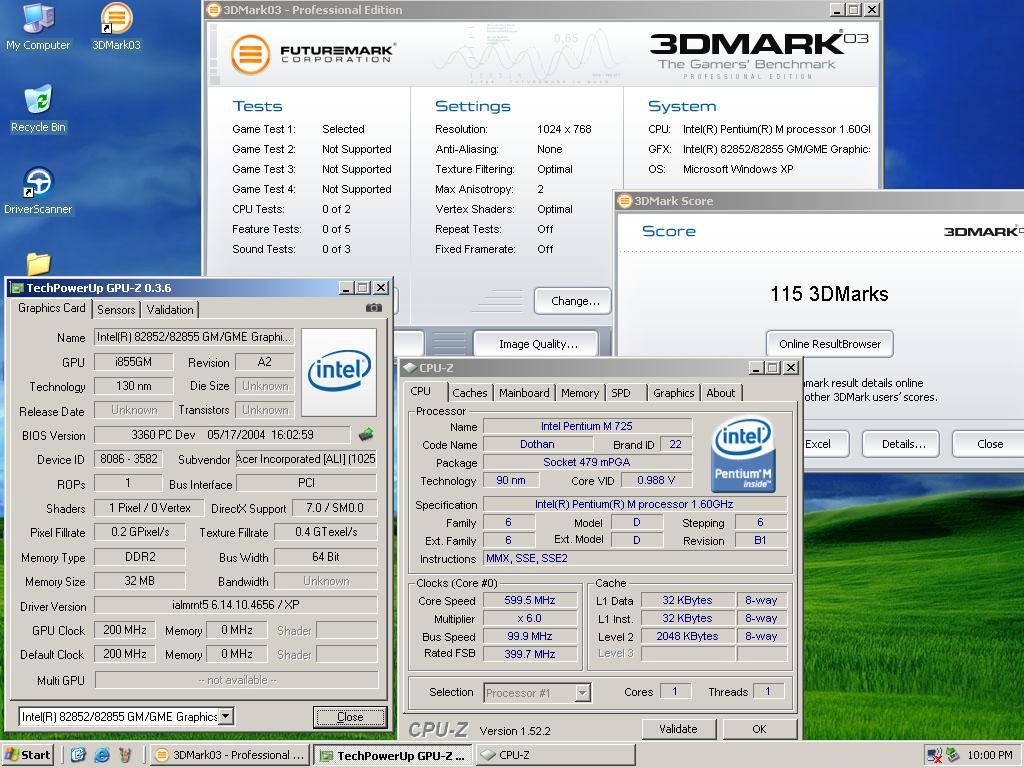Expand the GPU selection dropdown in GPU-Z

click(x=225, y=716)
